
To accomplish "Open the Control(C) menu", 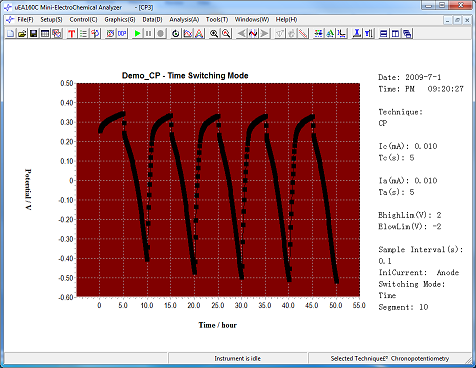I will point(83,20).
